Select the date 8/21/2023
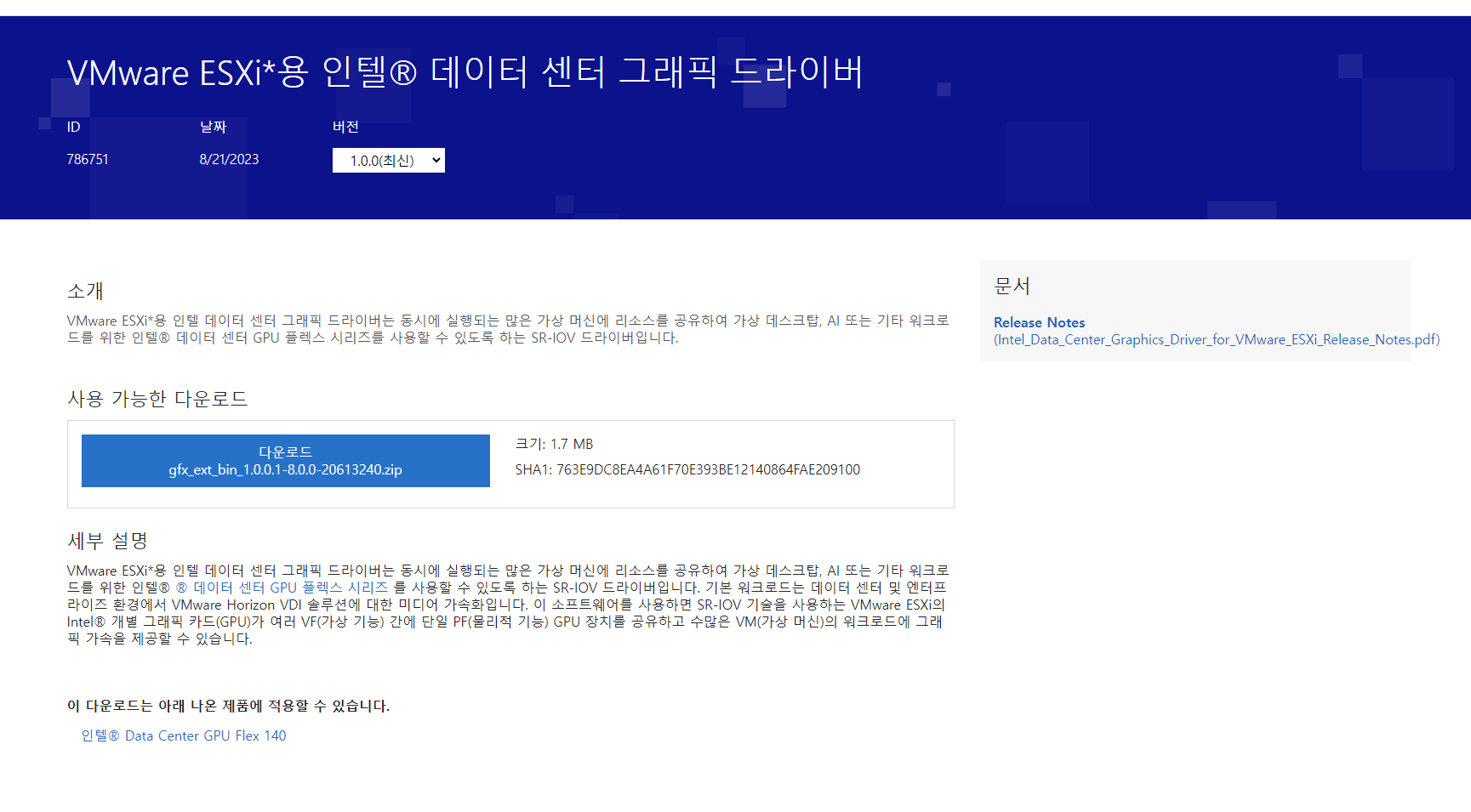Image resolution: width=1471 pixels, height=812 pixels. (229, 159)
